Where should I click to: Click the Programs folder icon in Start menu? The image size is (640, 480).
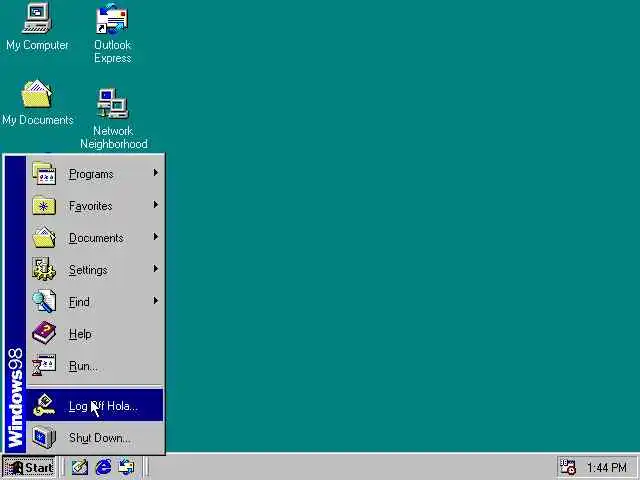click(x=44, y=173)
